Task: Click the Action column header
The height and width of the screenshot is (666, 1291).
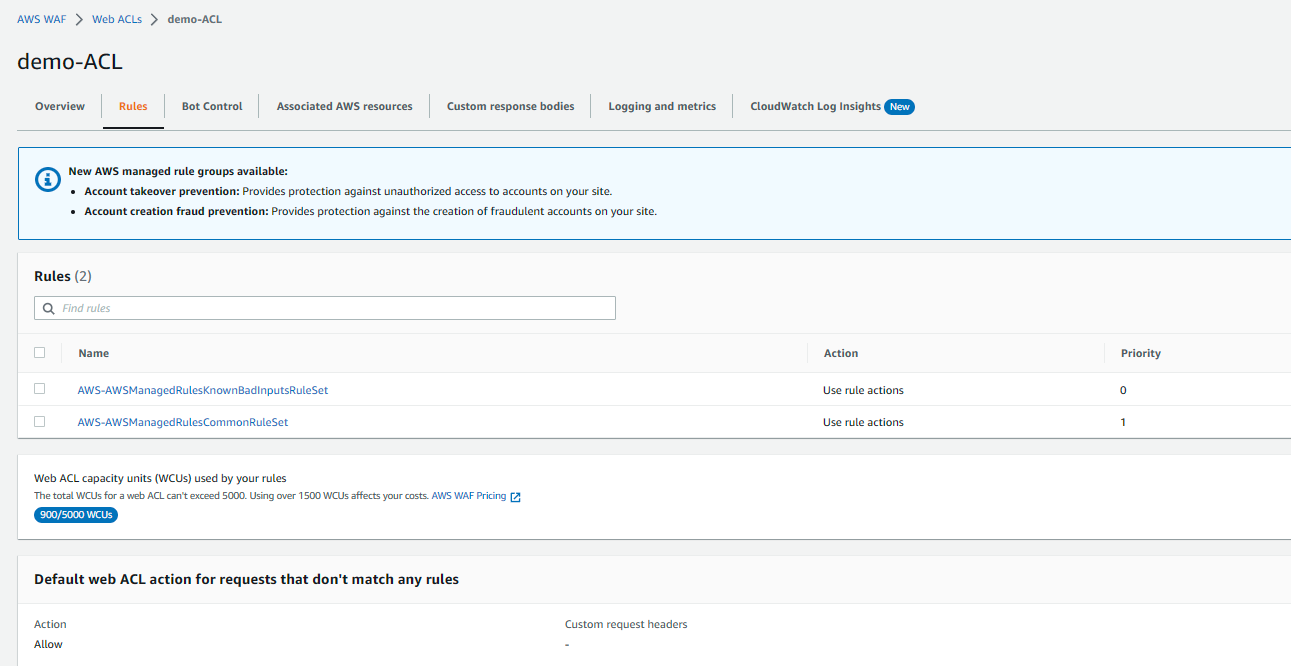Action: 841,353
